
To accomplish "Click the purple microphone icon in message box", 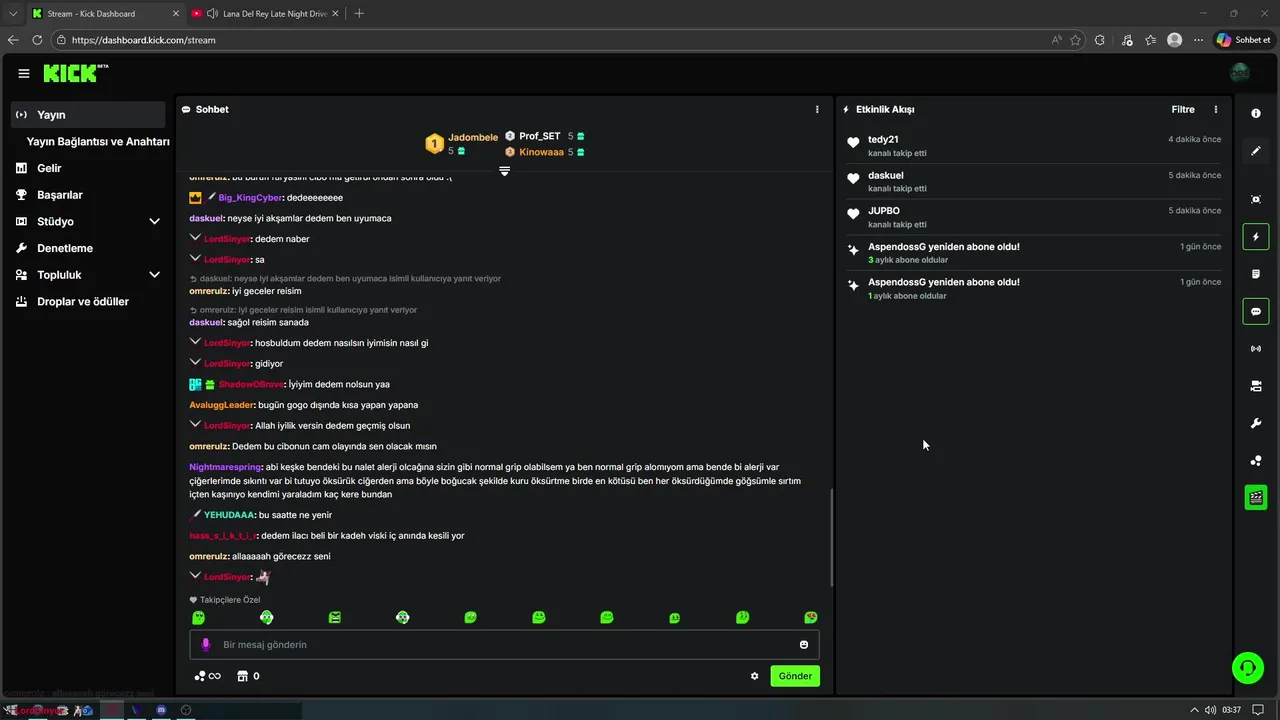I will click(206, 645).
